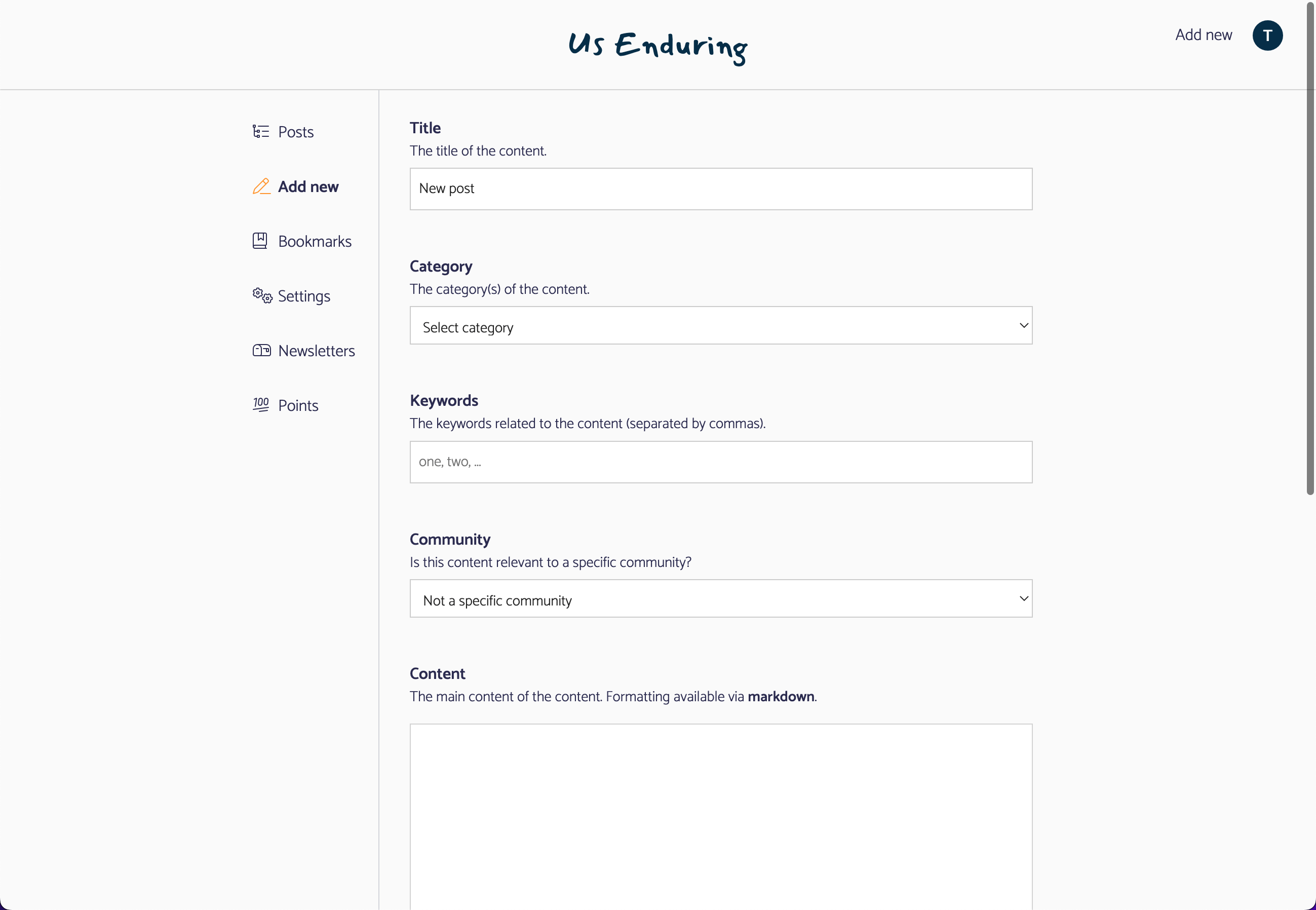Click the Category dropdown chevron arrow
Viewport: 1316px width, 910px height.
pyautogui.click(x=1024, y=326)
